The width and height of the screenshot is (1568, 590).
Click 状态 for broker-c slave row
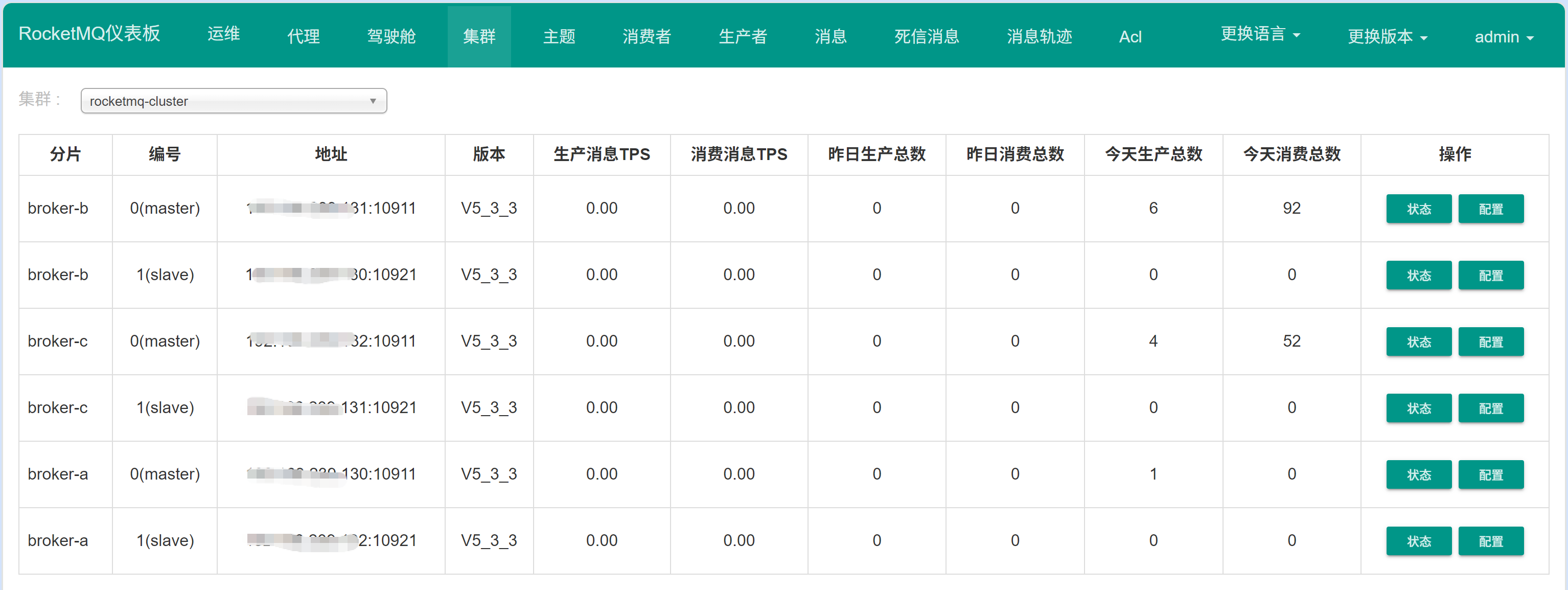pyautogui.click(x=1418, y=408)
